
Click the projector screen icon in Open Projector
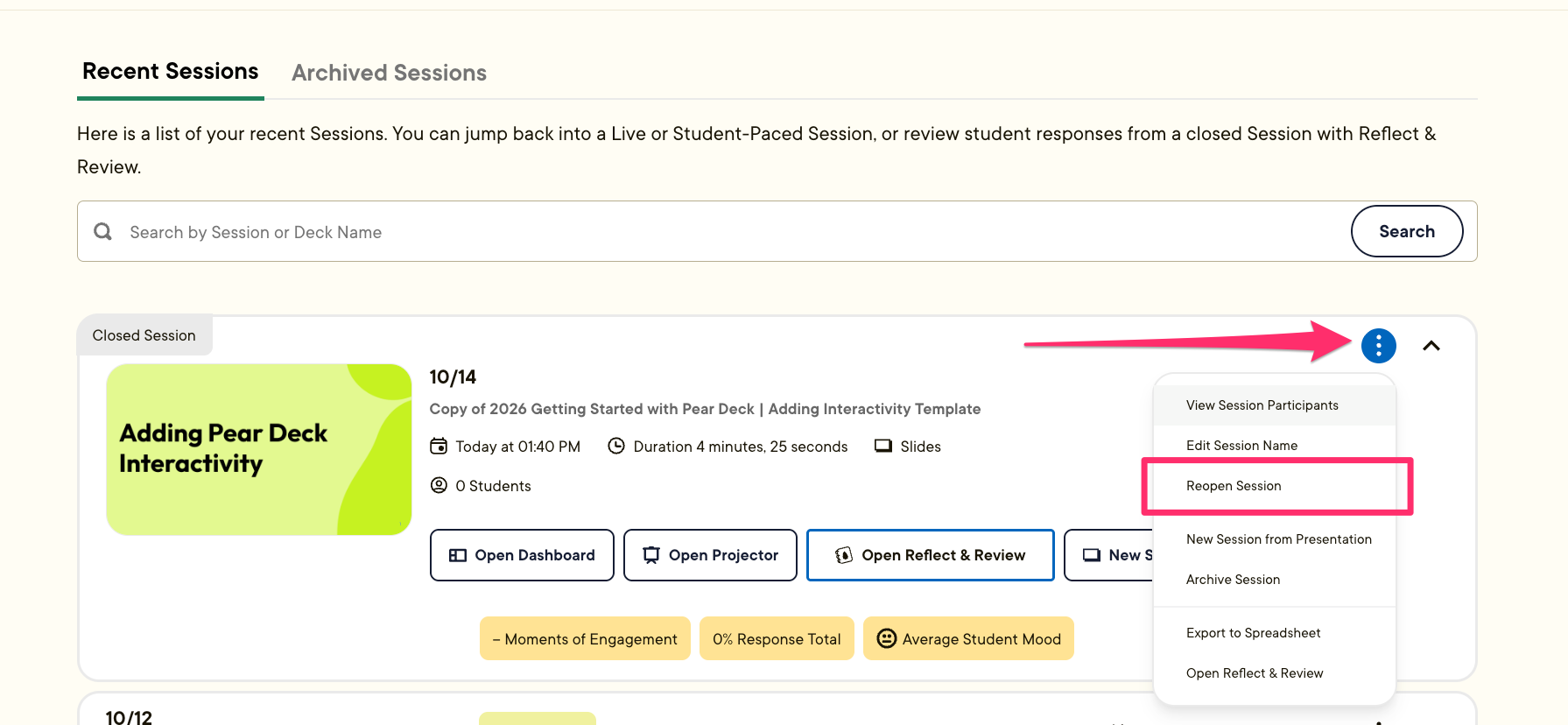[x=651, y=555]
